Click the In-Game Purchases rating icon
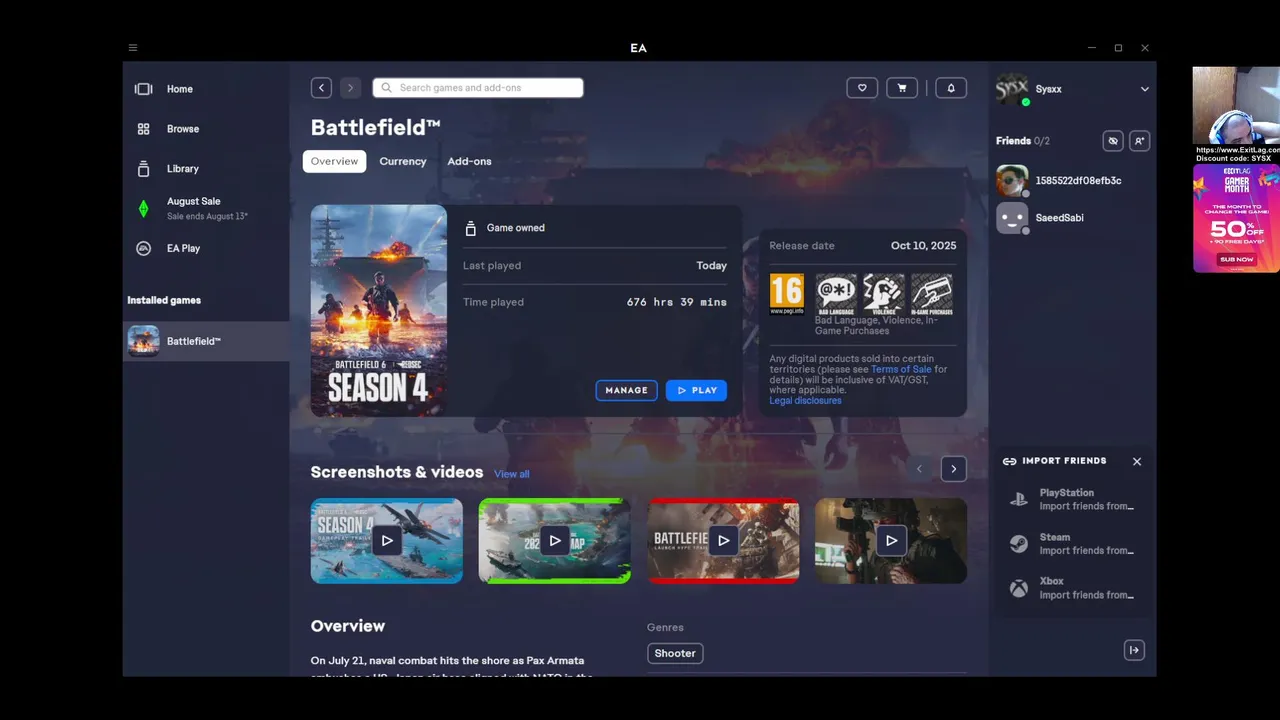The image size is (1280, 720). [x=931, y=295]
